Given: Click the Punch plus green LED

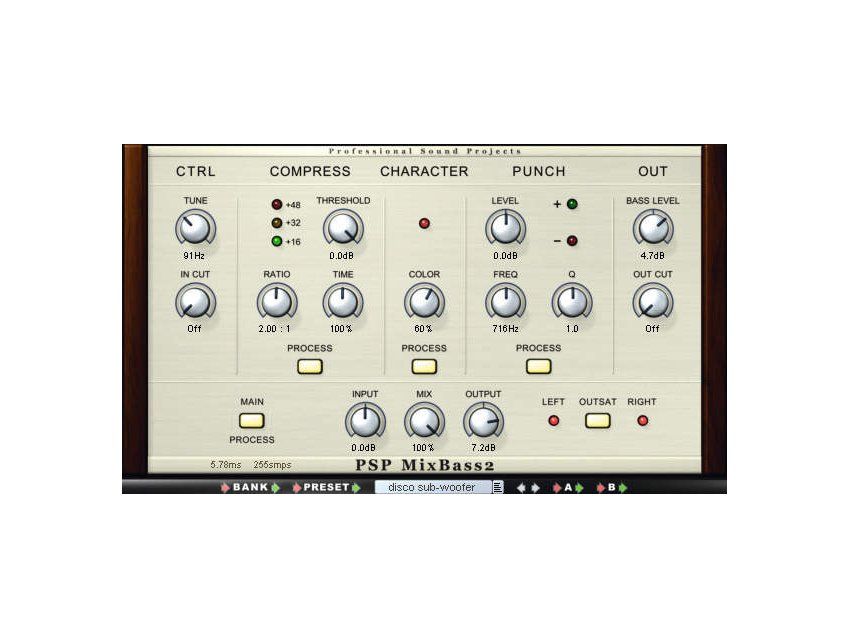Looking at the screenshot, I should 572,204.
